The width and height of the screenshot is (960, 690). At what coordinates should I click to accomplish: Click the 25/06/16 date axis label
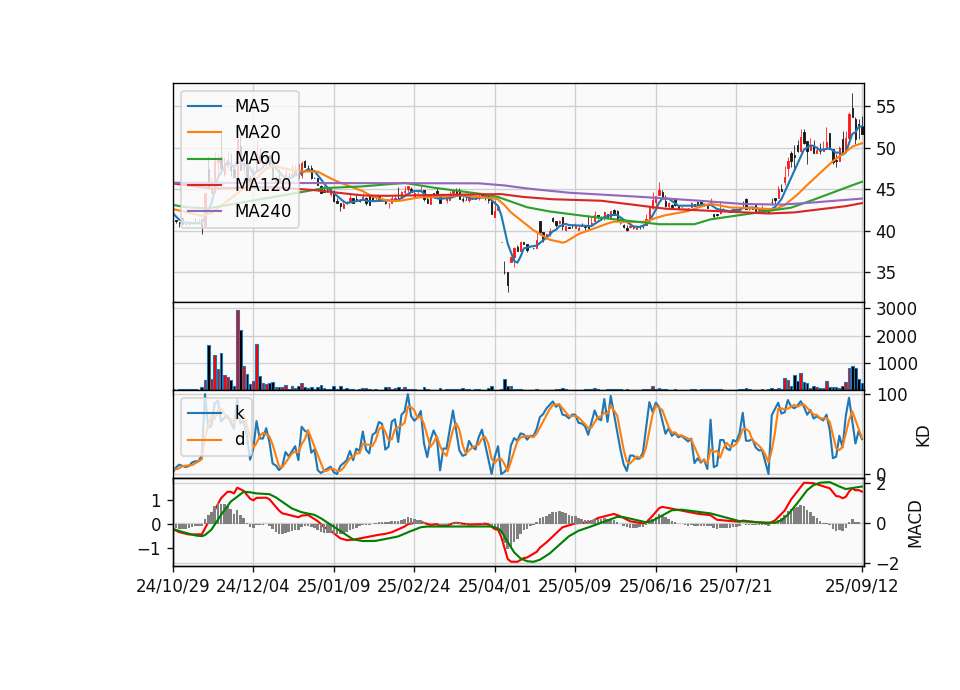[x=656, y=586]
